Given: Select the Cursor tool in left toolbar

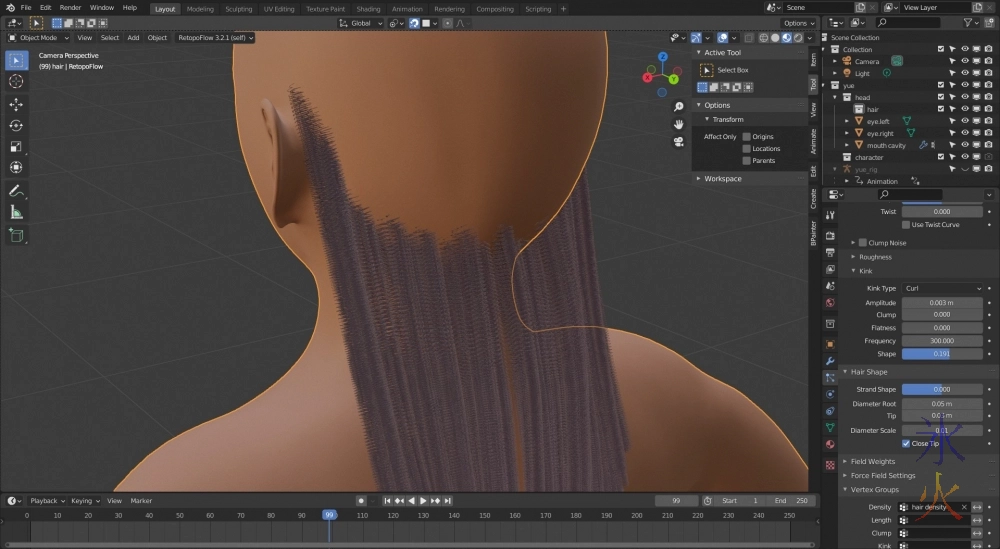Looking at the screenshot, I should [x=16, y=81].
